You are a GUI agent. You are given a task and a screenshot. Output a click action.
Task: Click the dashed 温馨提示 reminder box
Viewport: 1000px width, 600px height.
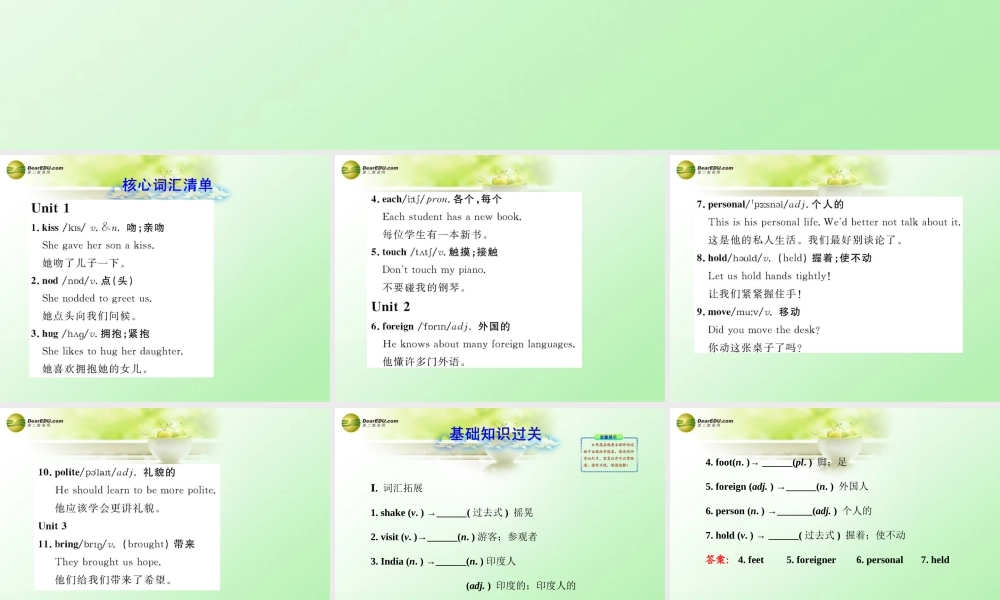tap(610, 457)
